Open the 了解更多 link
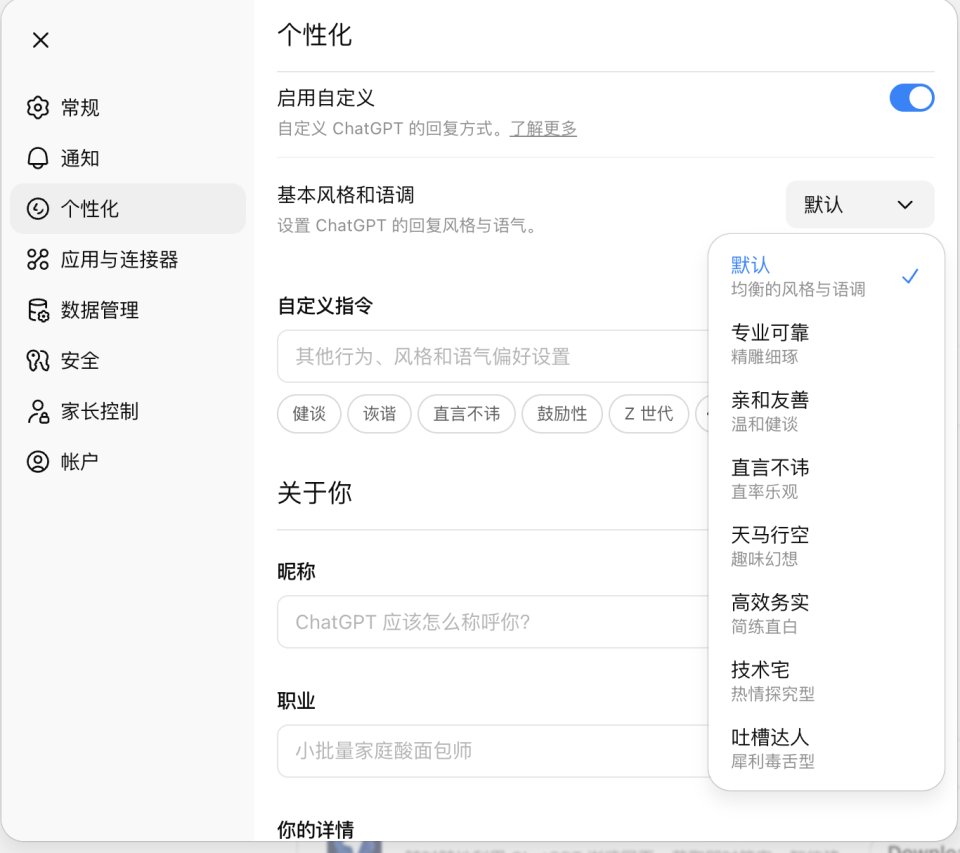The height and width of the screenshot is (853, 960). 543,129
